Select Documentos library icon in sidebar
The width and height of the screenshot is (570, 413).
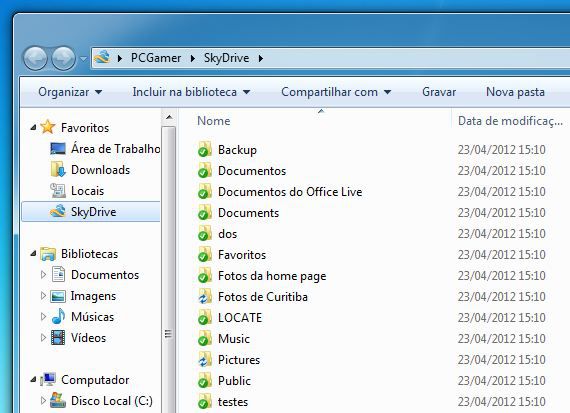(58, 274)
